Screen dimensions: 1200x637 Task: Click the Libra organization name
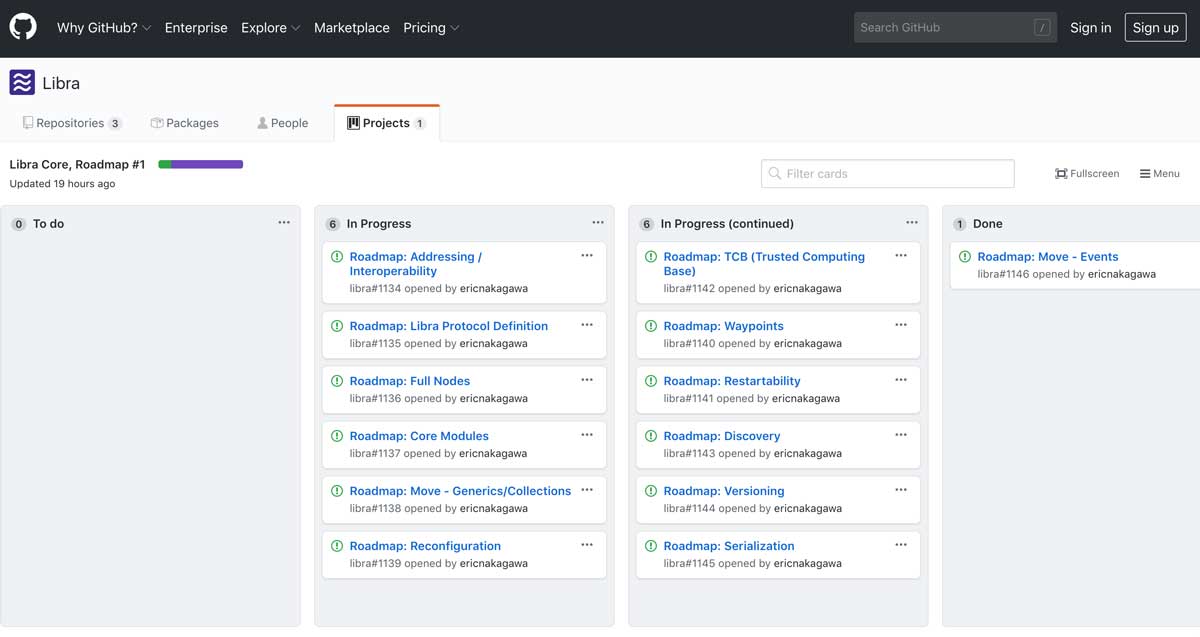pos(61,83)
